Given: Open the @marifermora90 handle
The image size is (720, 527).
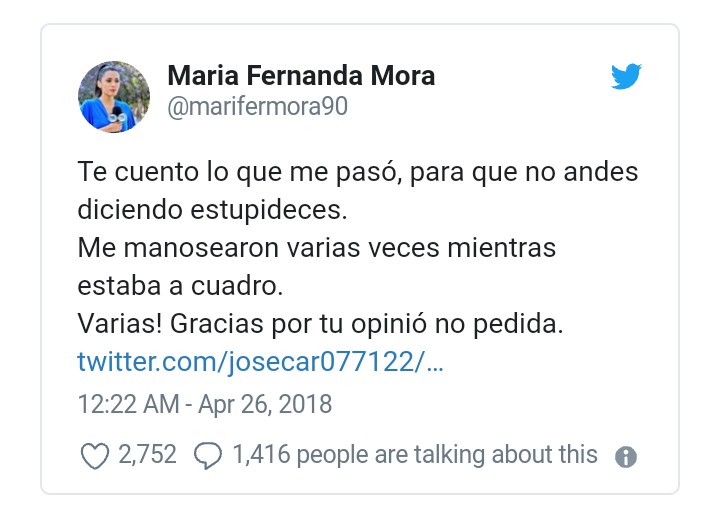Looking at the screenshot, I should point(257,107).
